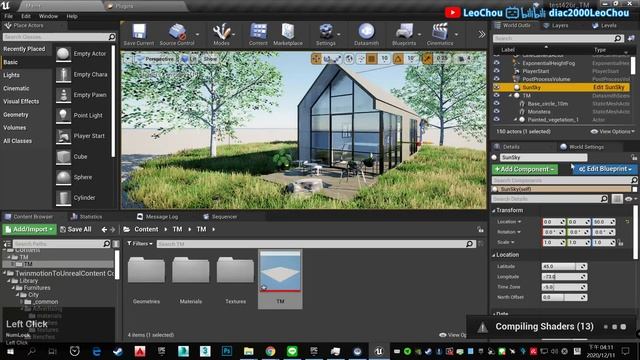
Task: Open the File menu
Action: [x=9, y=16]
